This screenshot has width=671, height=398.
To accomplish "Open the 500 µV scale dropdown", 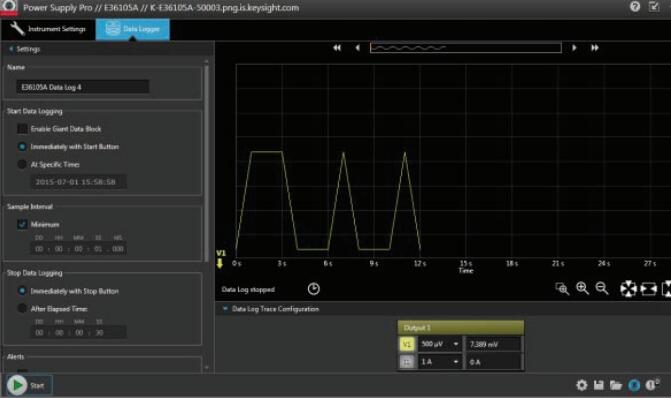I will pos(439,344).
